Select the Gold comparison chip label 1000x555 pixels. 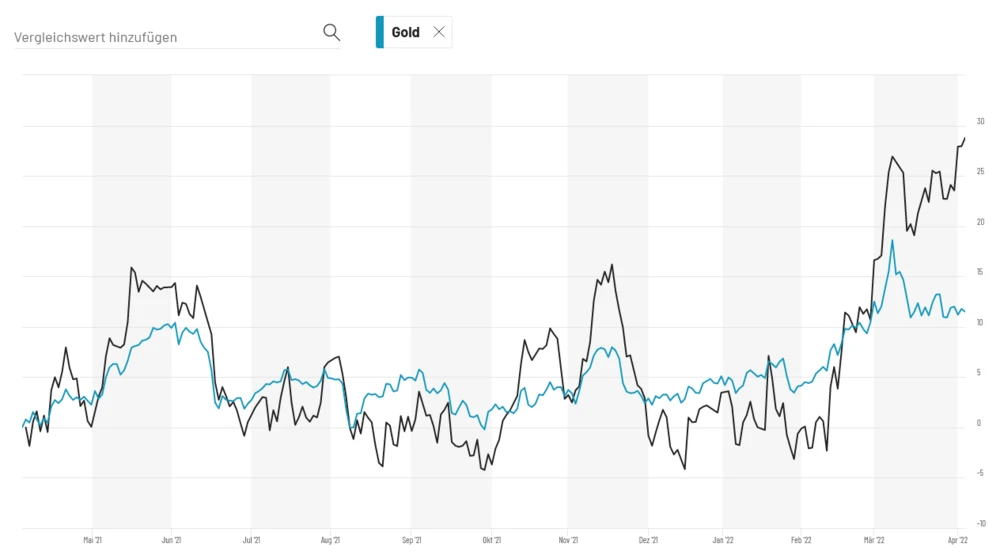point(405,32)
